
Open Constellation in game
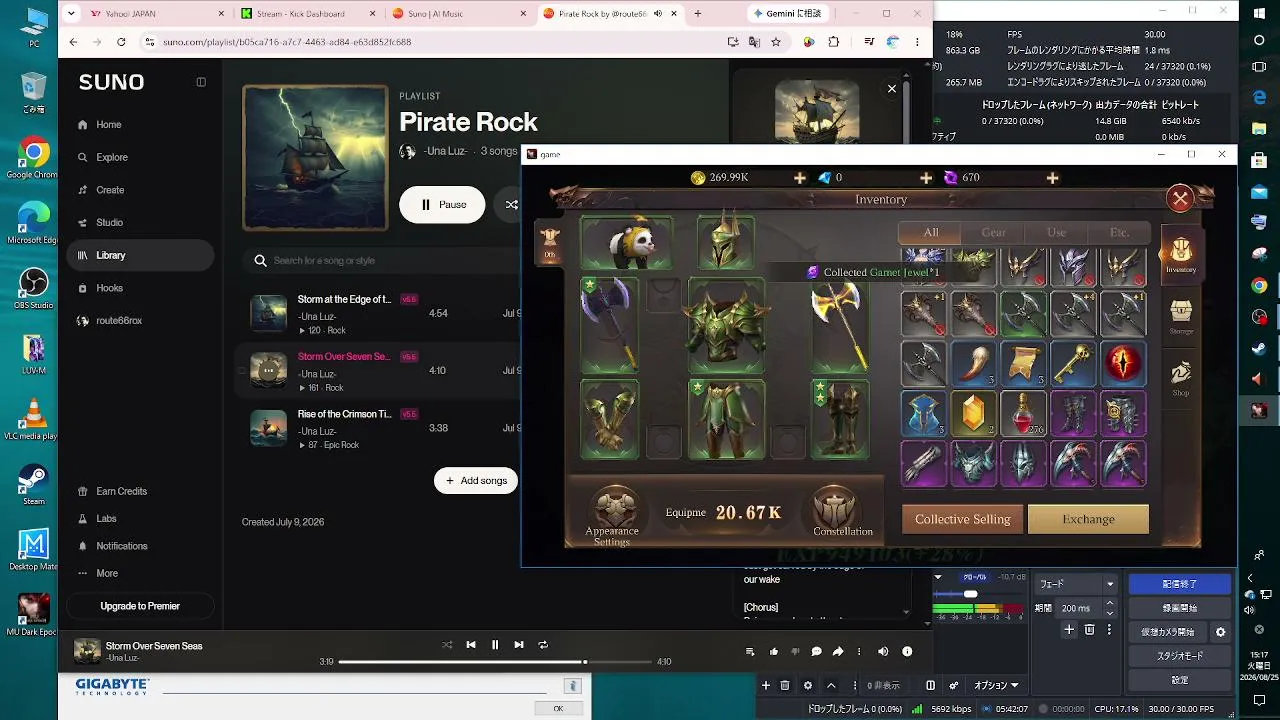[842, 512]
